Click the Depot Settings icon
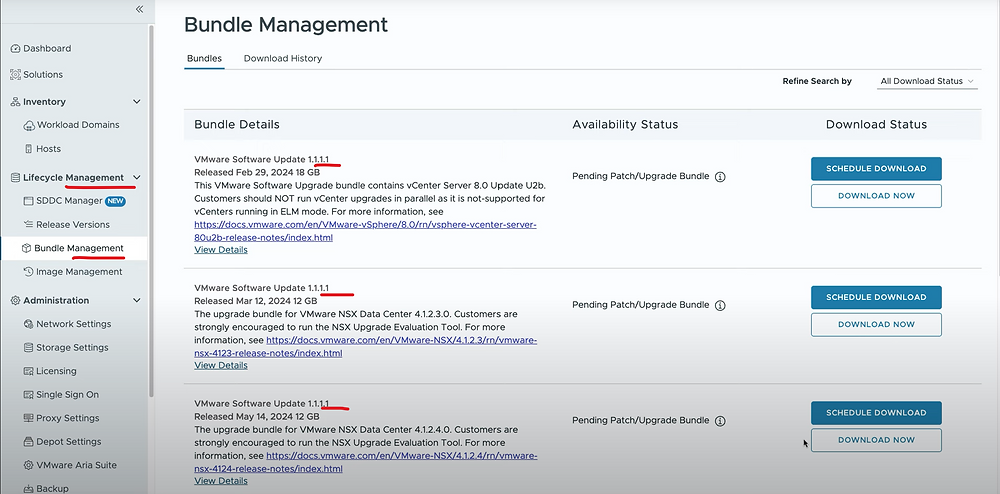 coord(29,442)
